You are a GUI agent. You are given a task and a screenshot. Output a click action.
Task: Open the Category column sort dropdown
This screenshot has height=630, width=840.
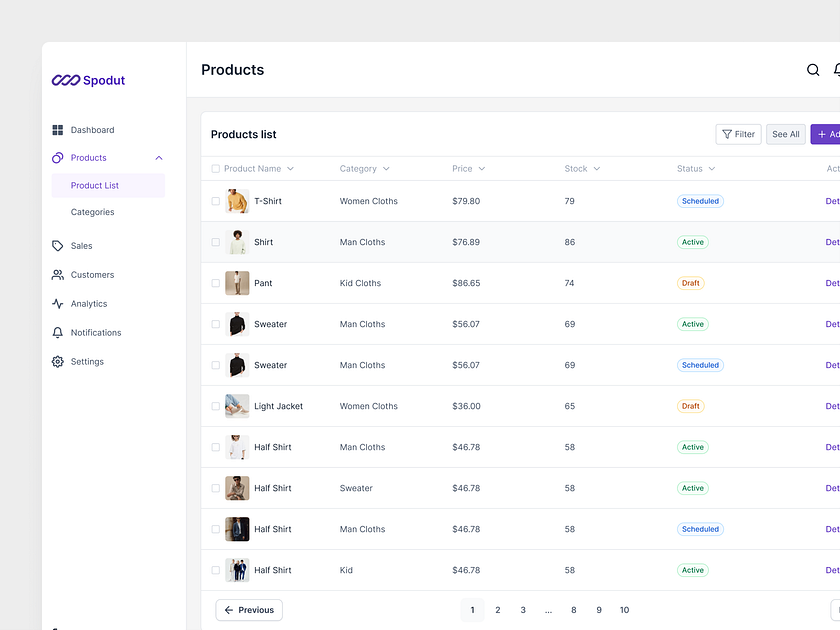click(x=388, y=168)
